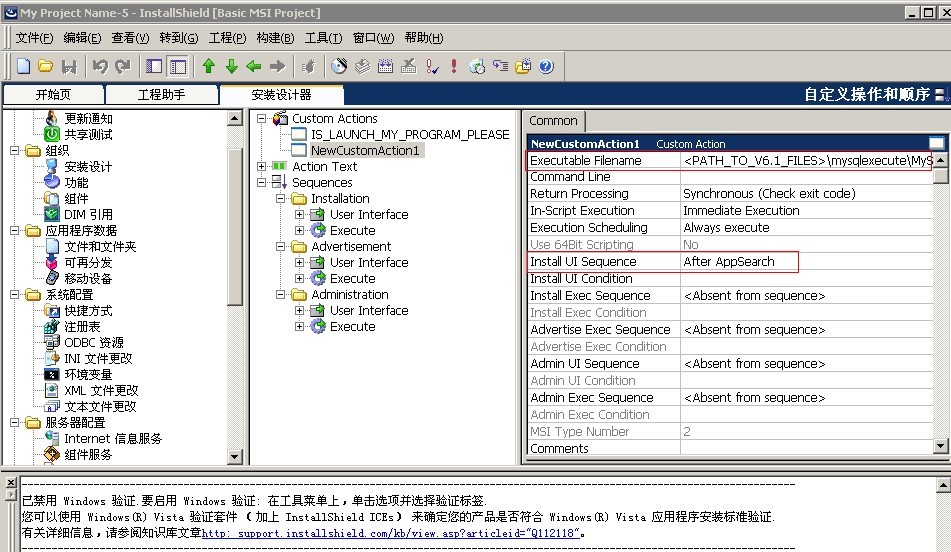
Task: Collapse the 服务器配置 tree folder
Action: tap(15, 423)
